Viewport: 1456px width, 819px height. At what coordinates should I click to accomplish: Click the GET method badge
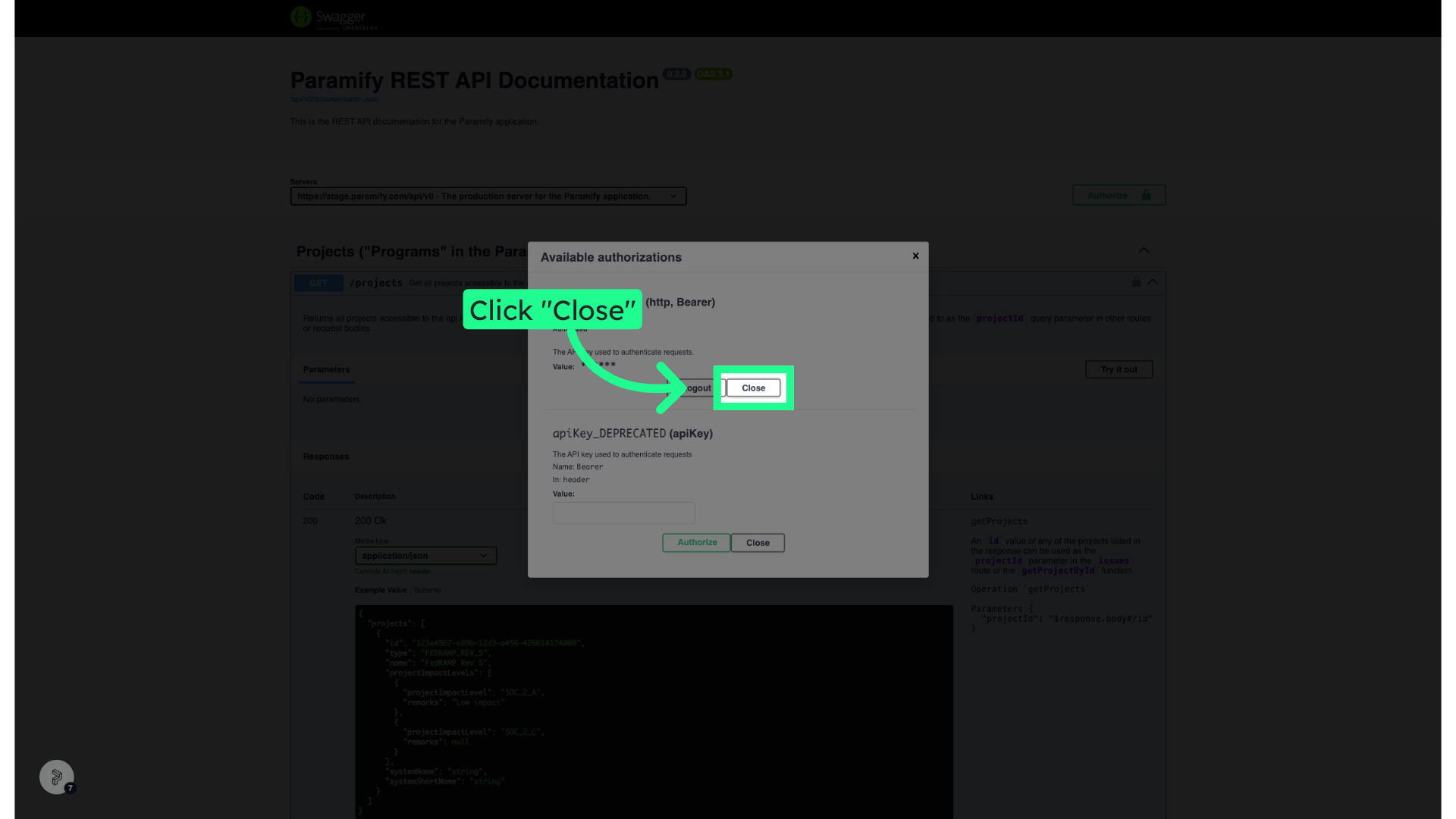click(x=318, y=283)
